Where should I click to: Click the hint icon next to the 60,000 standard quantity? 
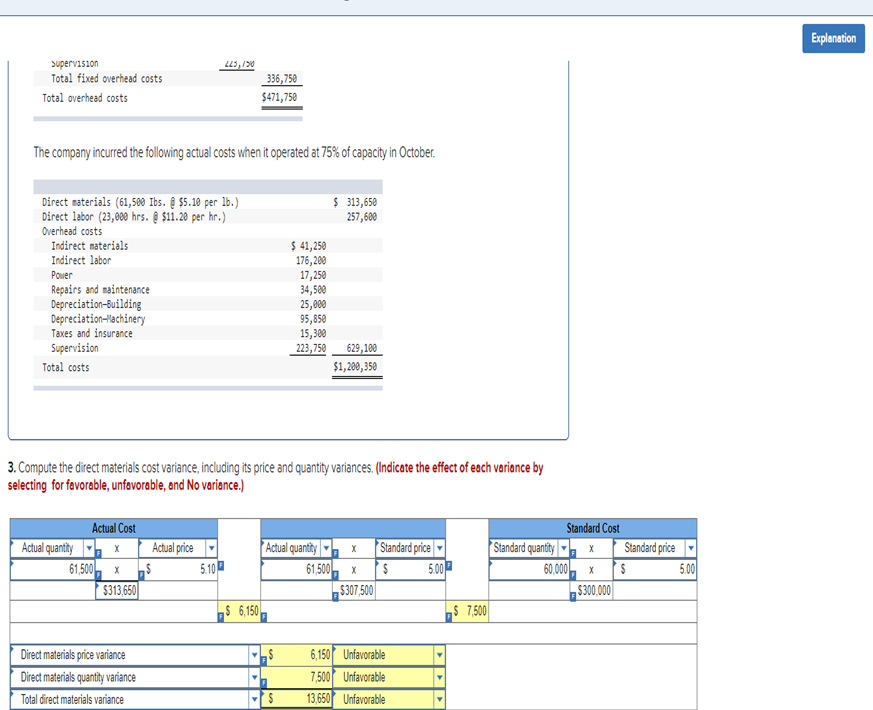(x=573, y=574)
